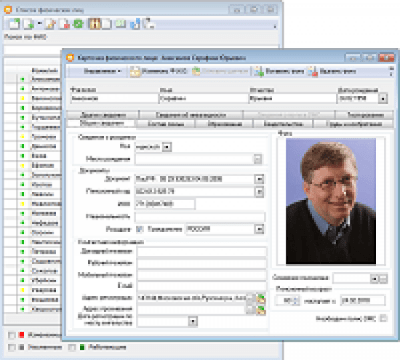Click the binoculars search icon in list toolbar
Viewport: 400px width, 360px height.
[x=95, y=24]
